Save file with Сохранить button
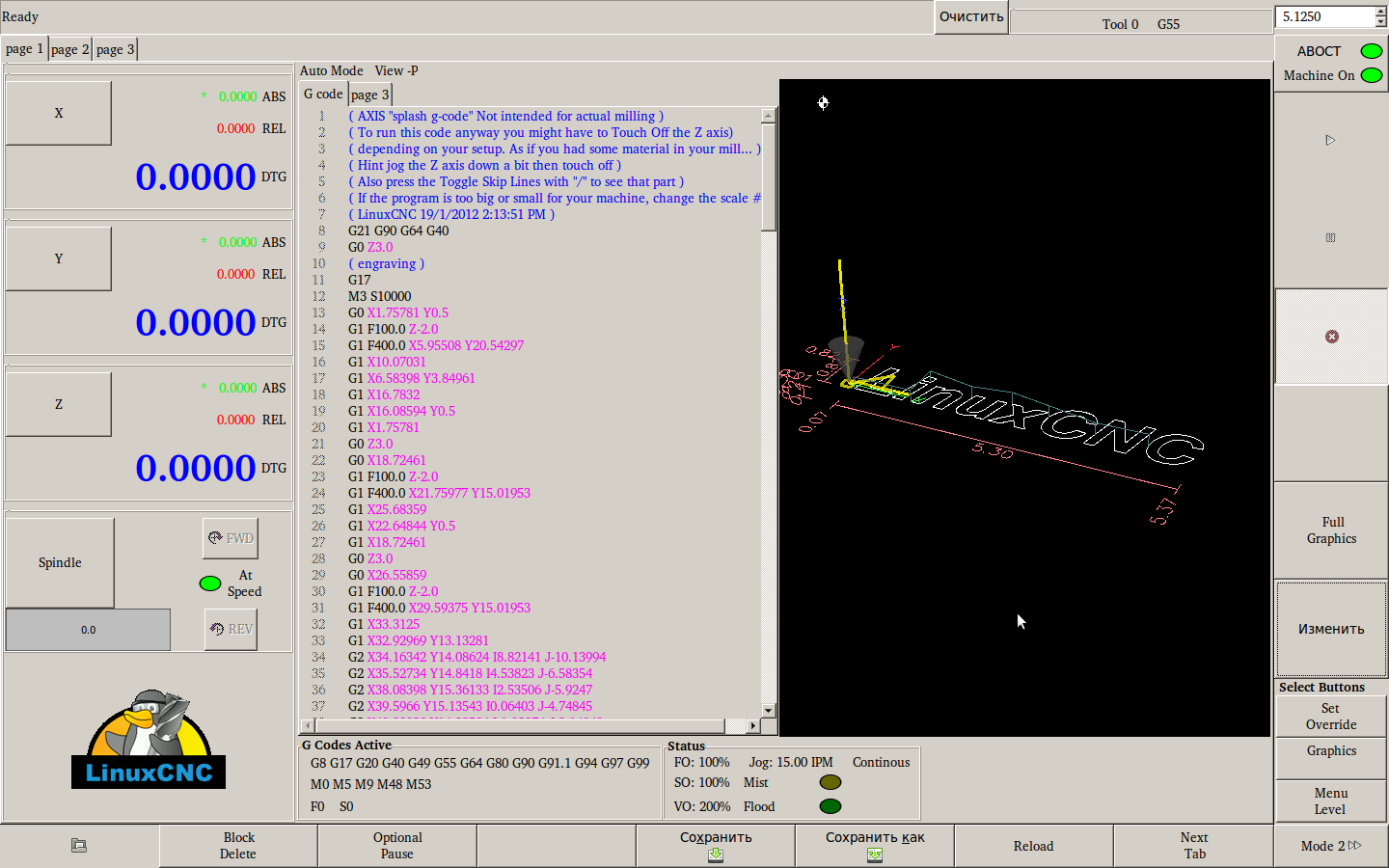 [716, 846]
